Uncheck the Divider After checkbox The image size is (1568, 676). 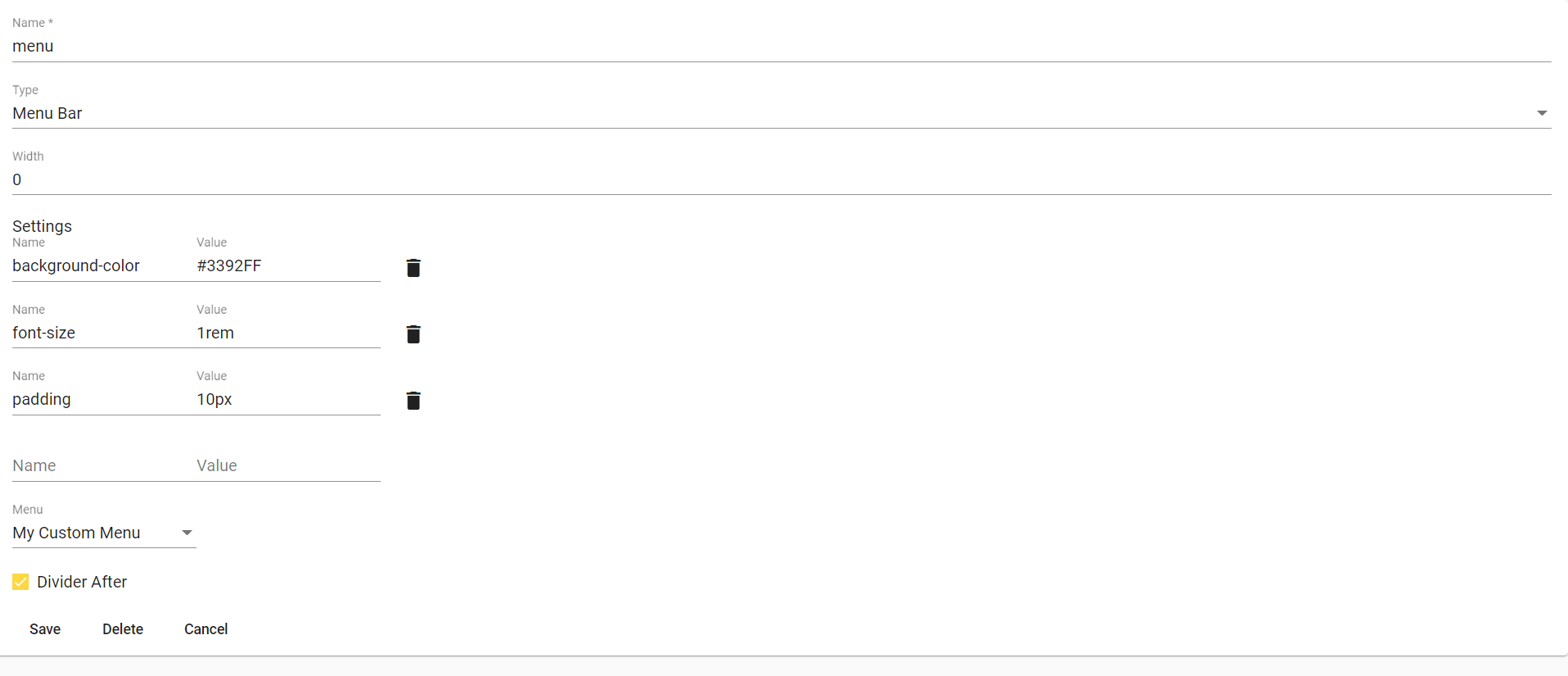(20, 582)
